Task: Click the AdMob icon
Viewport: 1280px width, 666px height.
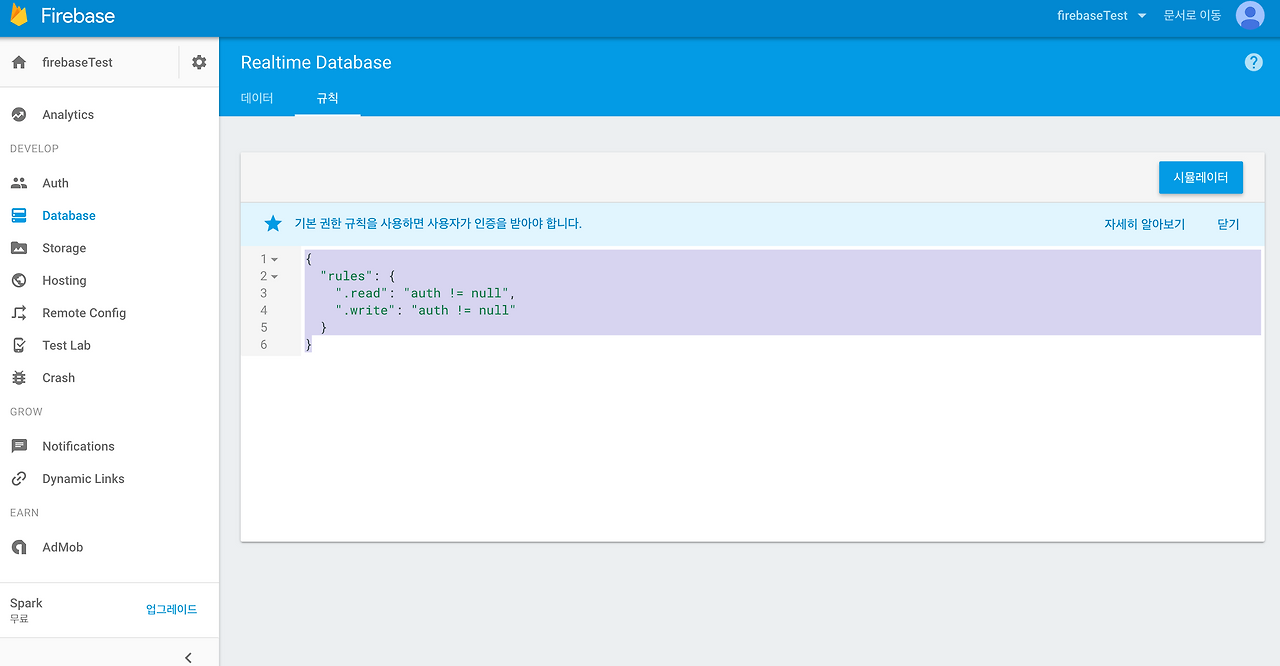Action: 19,547
